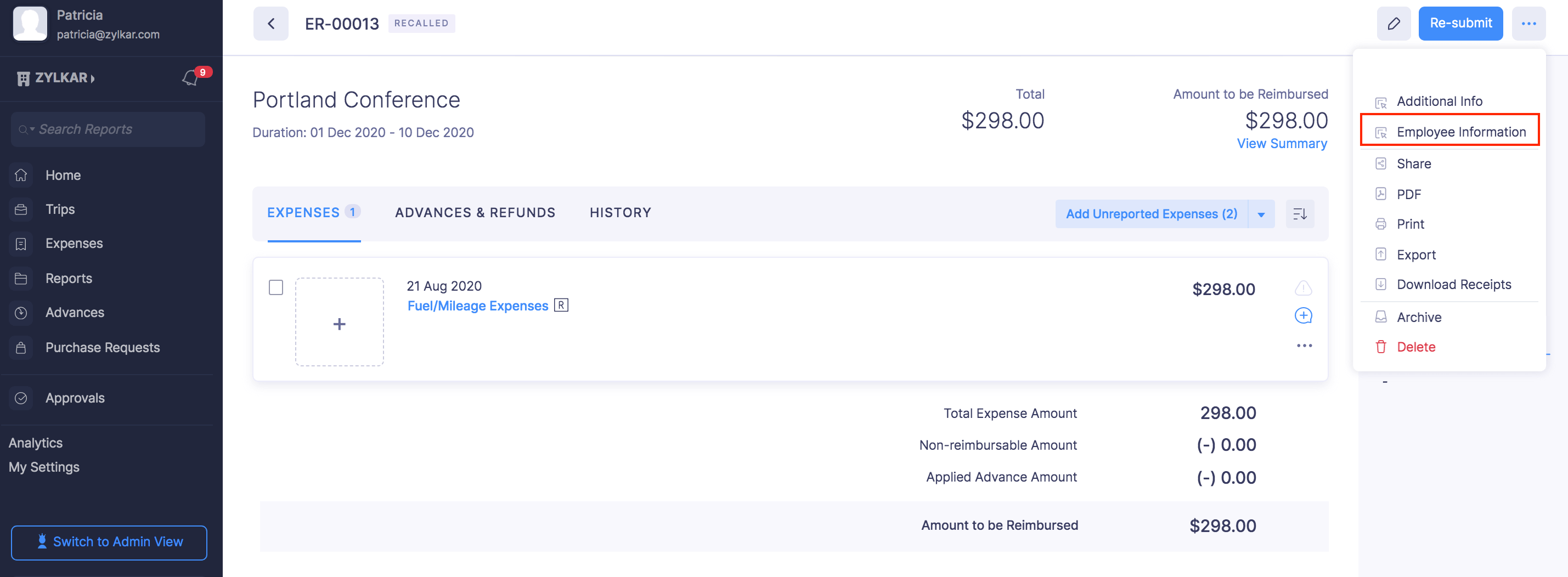This screenshot has width=1568, height=577.
Task: Select Download Receipts in the menu
Action: (1453, 284)
